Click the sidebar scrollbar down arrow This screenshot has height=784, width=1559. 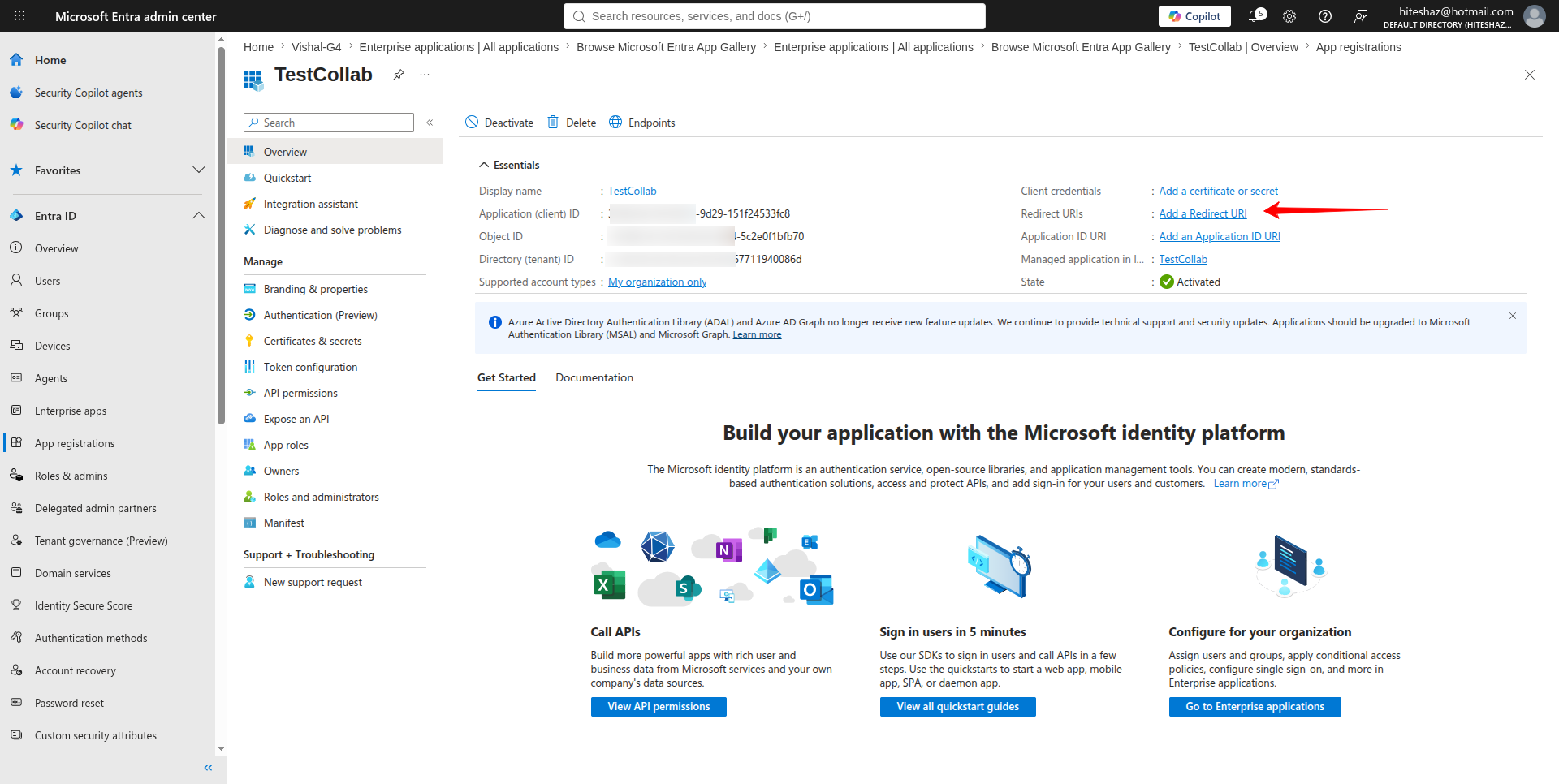click(x=221, y=749)
